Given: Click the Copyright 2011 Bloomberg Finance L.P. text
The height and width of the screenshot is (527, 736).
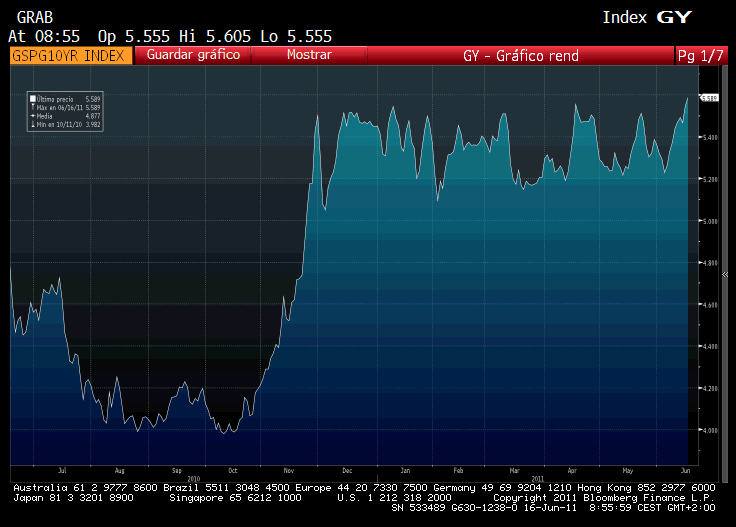Looking at the screenshot, I should coord(604,497).
